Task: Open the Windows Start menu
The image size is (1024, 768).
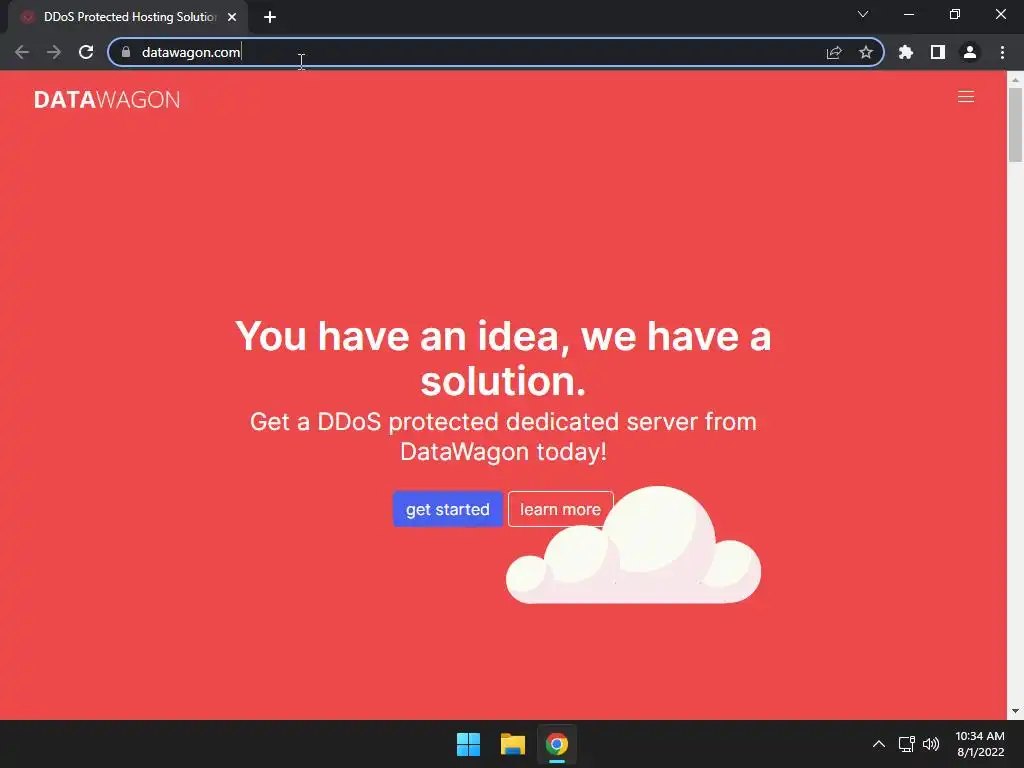Action: click(468, 744)
